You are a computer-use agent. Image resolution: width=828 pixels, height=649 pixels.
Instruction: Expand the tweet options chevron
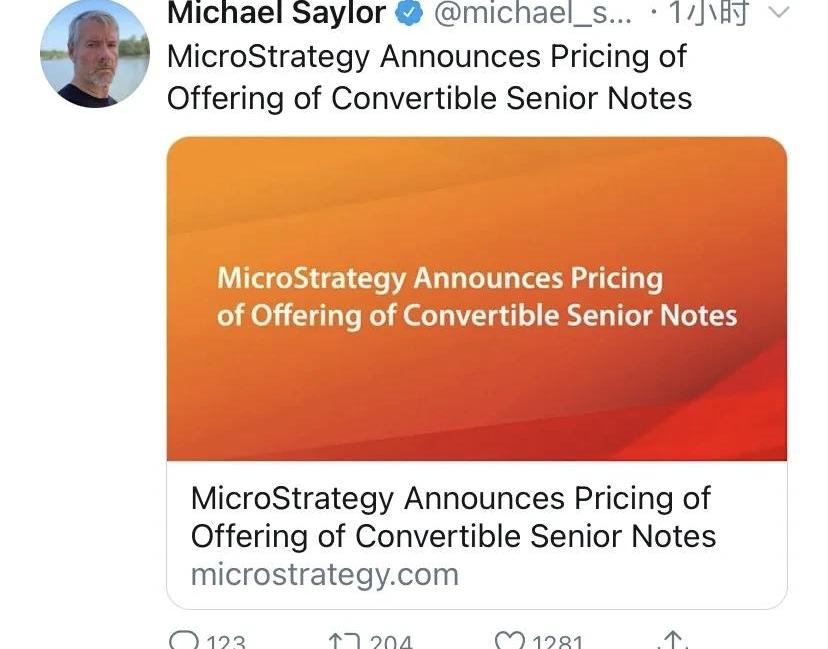(777, 13)
